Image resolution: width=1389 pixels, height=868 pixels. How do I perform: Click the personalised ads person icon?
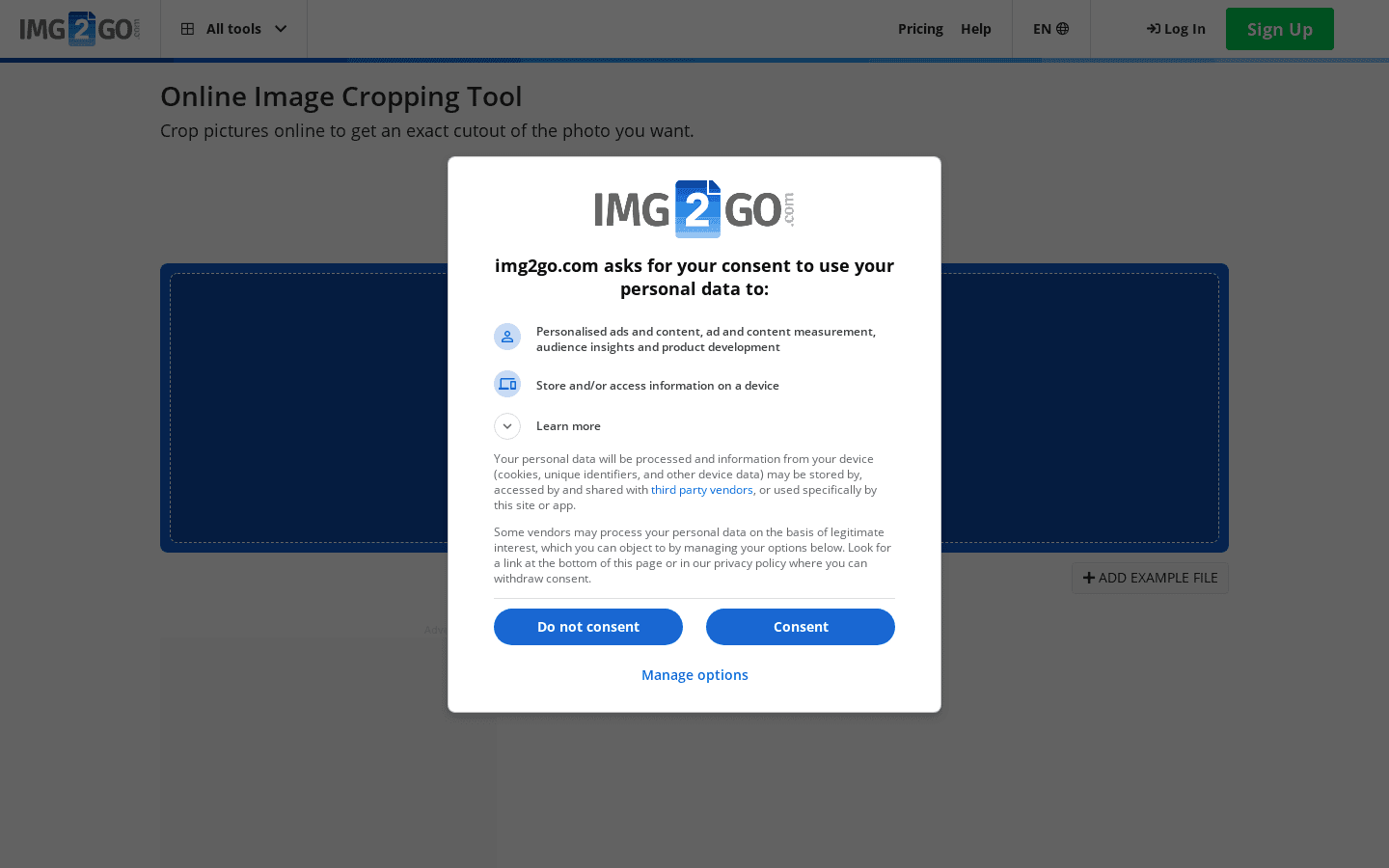pos(507,337)
